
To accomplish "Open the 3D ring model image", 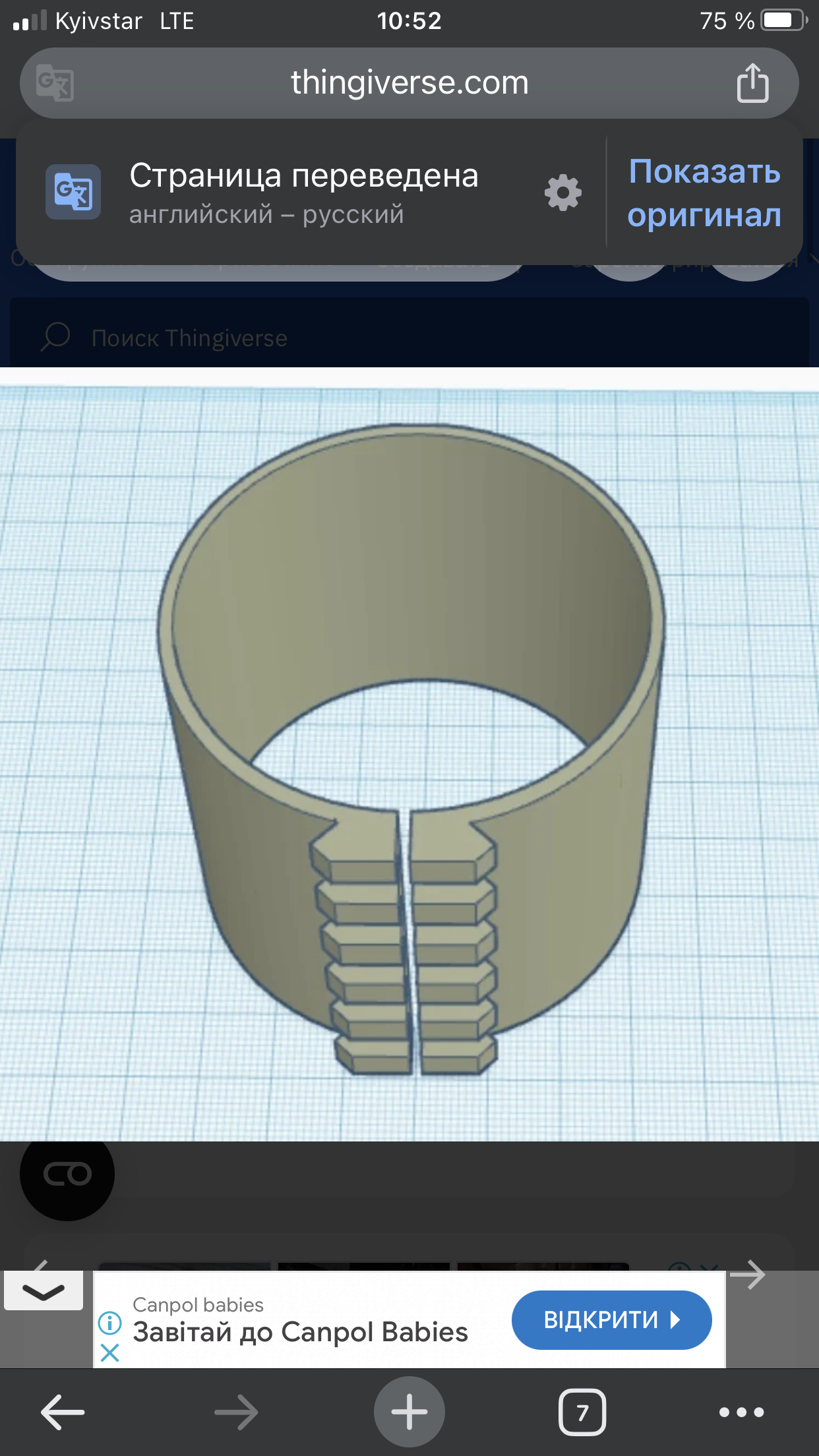I will tap(409, 754).
